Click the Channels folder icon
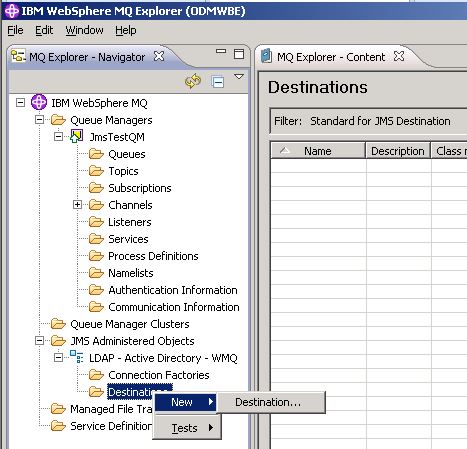Image resolution: width=467 pixels, height=449 pixels. tap(96, 205)
